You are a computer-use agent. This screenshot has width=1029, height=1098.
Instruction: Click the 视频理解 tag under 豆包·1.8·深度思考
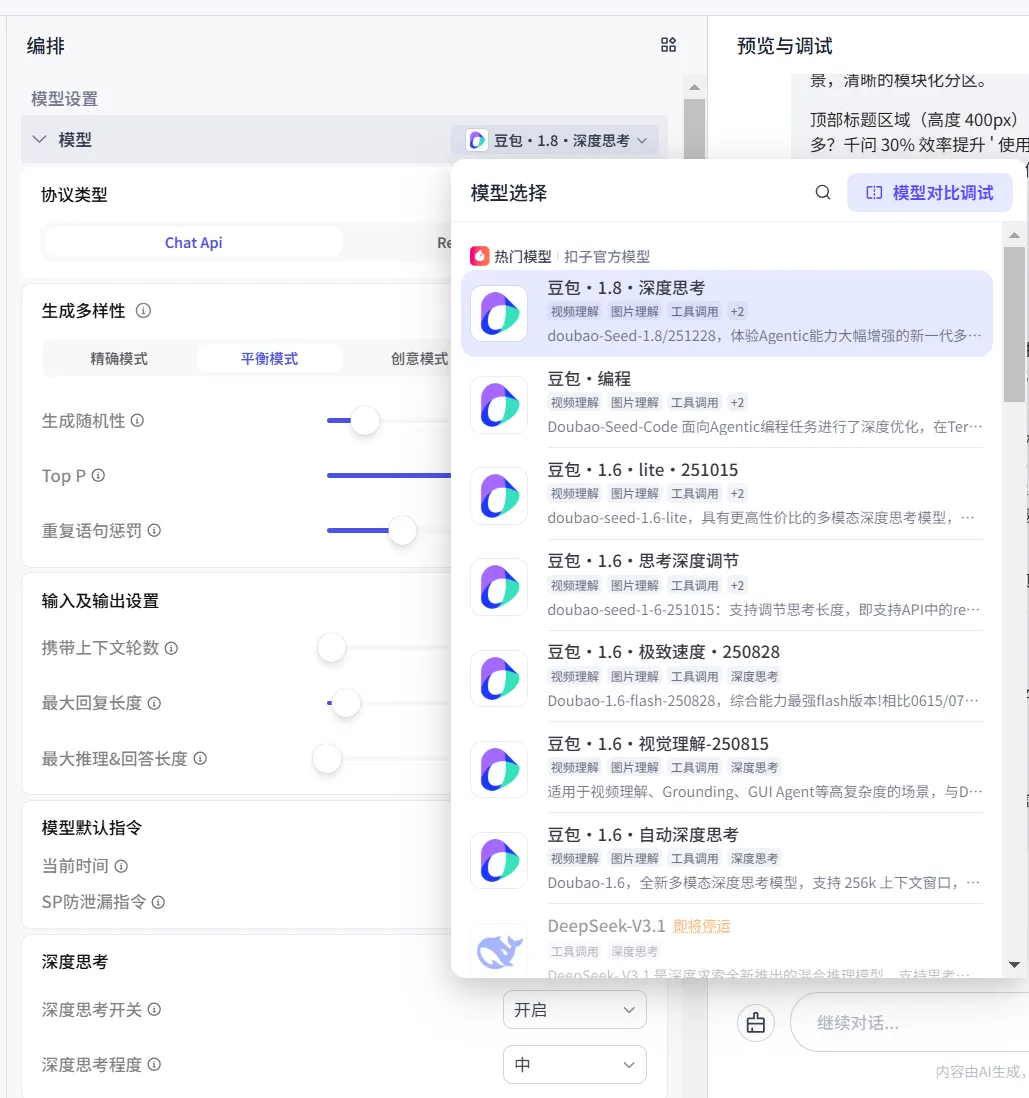tap(574, 312)
